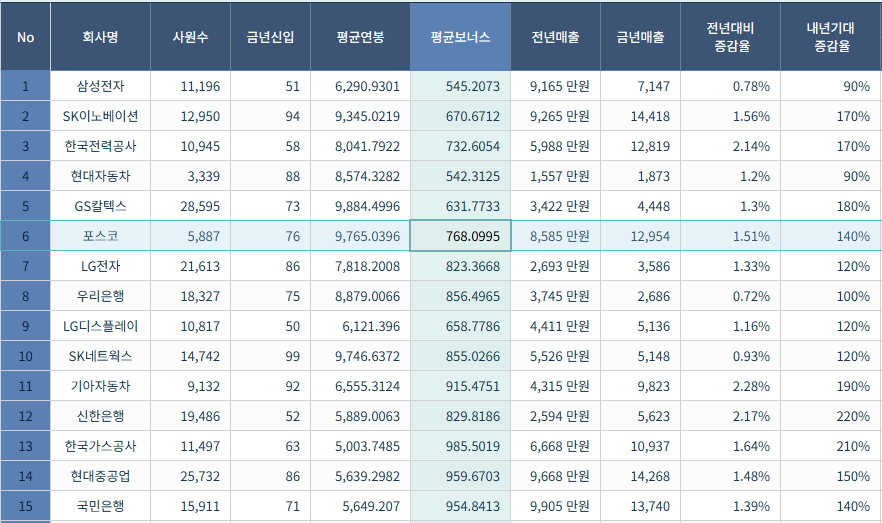The image size is (882, 523).
Task: Click the 전년매출 column header
Action: pyautogui.click(x=555, y=37)
